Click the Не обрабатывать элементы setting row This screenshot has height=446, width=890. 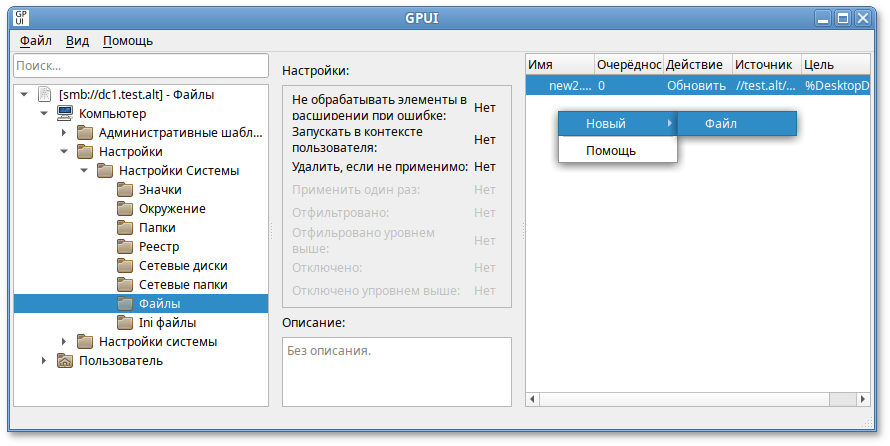click(394, 107)
